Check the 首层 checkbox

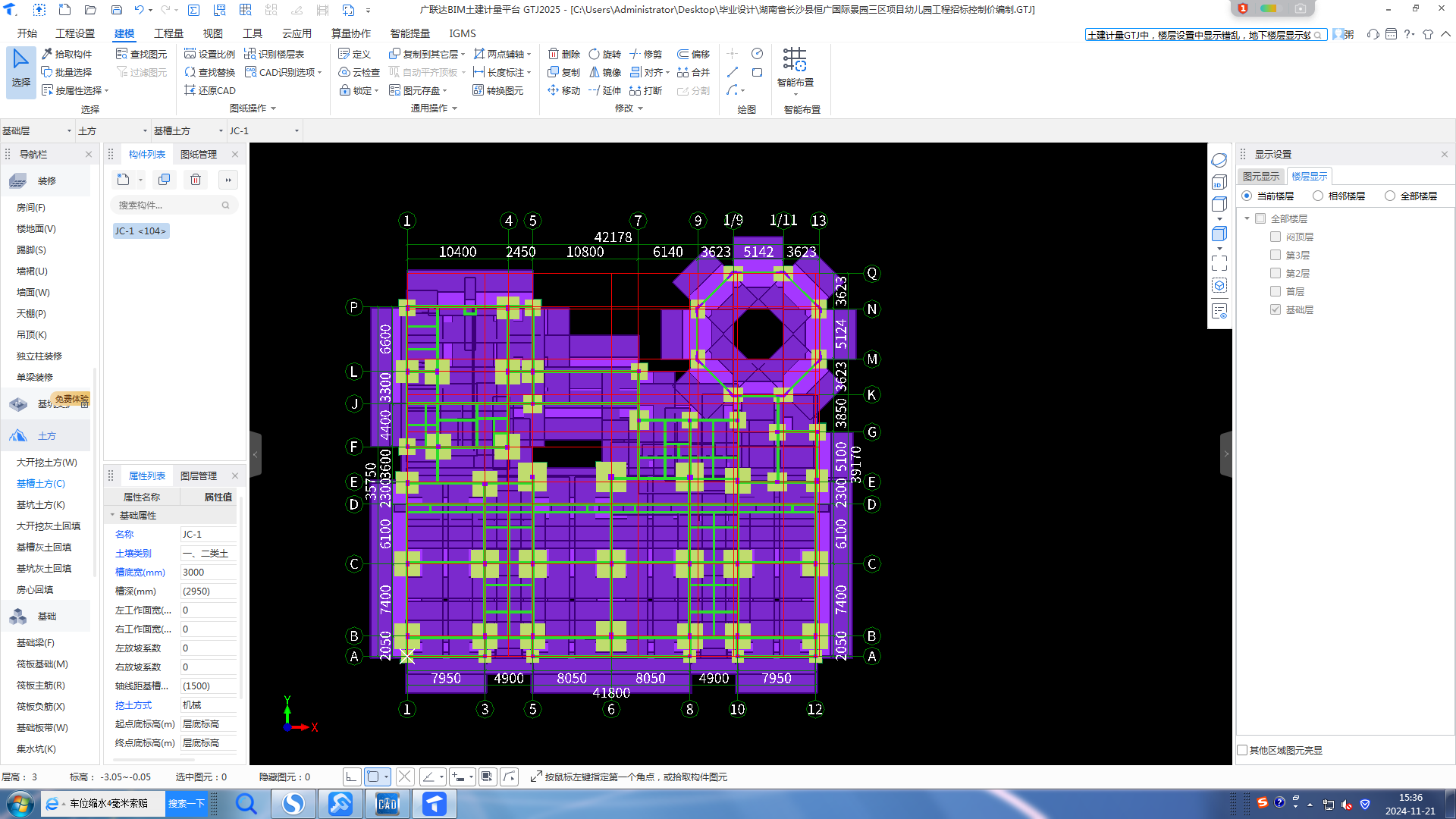click(1276, 291)
